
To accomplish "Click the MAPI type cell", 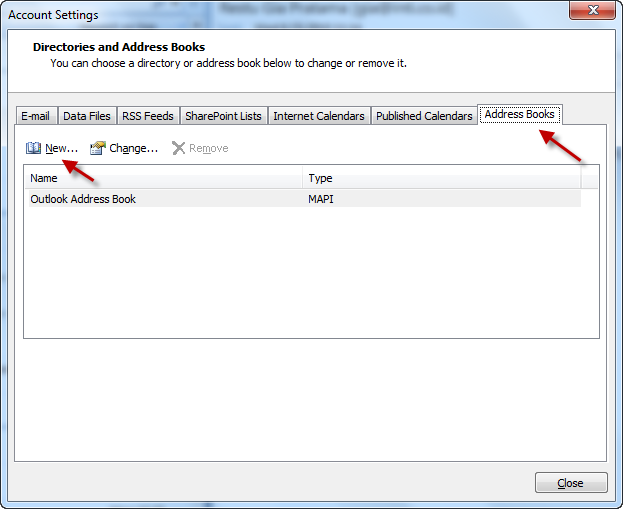I will pos(322,199).
